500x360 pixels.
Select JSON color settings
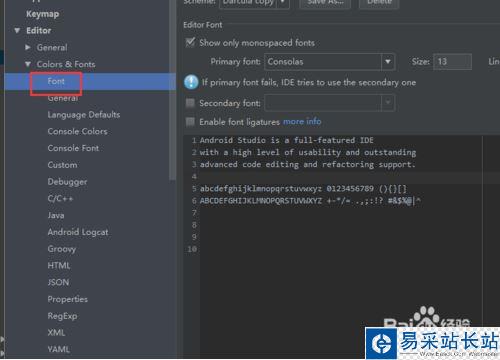[58, 282]
